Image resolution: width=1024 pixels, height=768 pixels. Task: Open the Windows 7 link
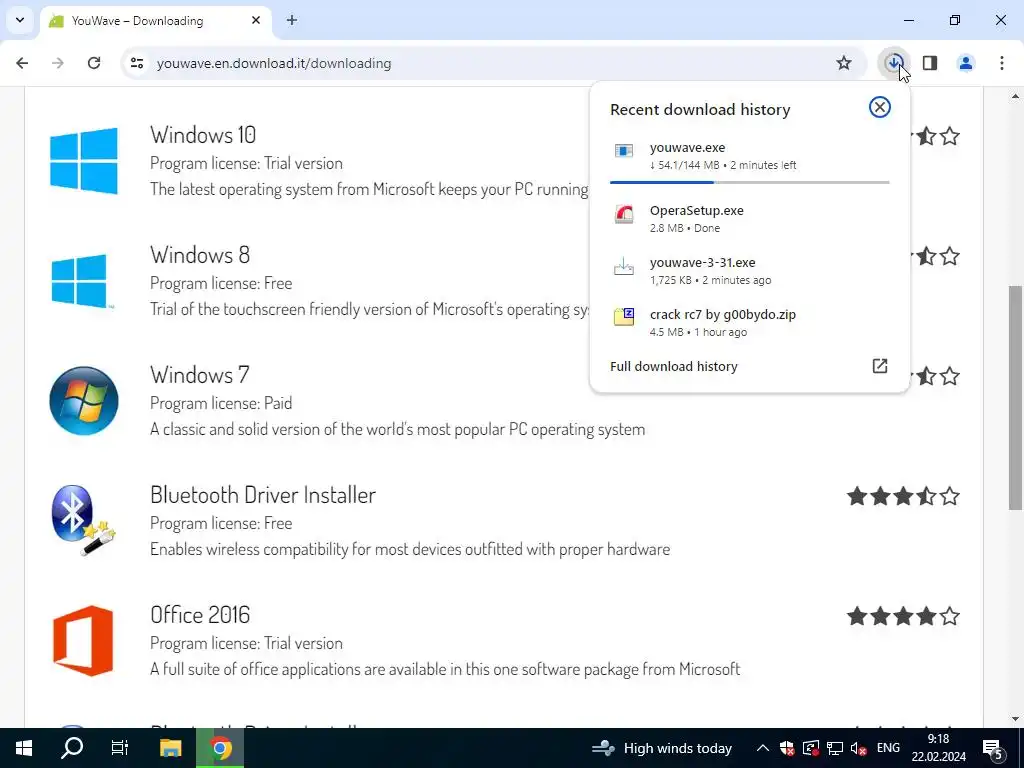[200, 375]
